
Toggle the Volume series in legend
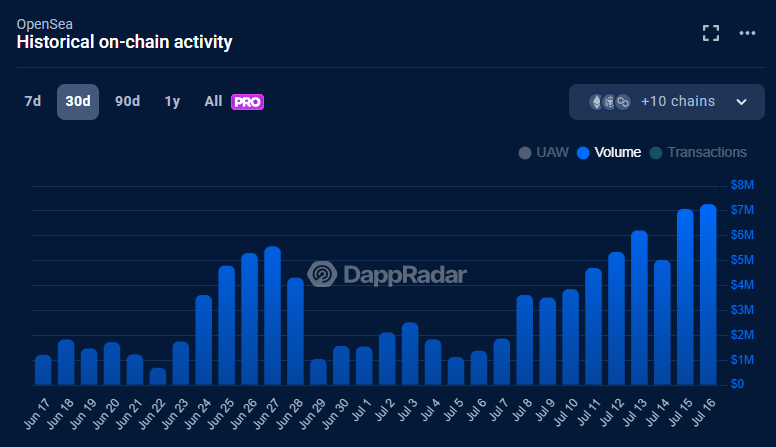(609, 152)
